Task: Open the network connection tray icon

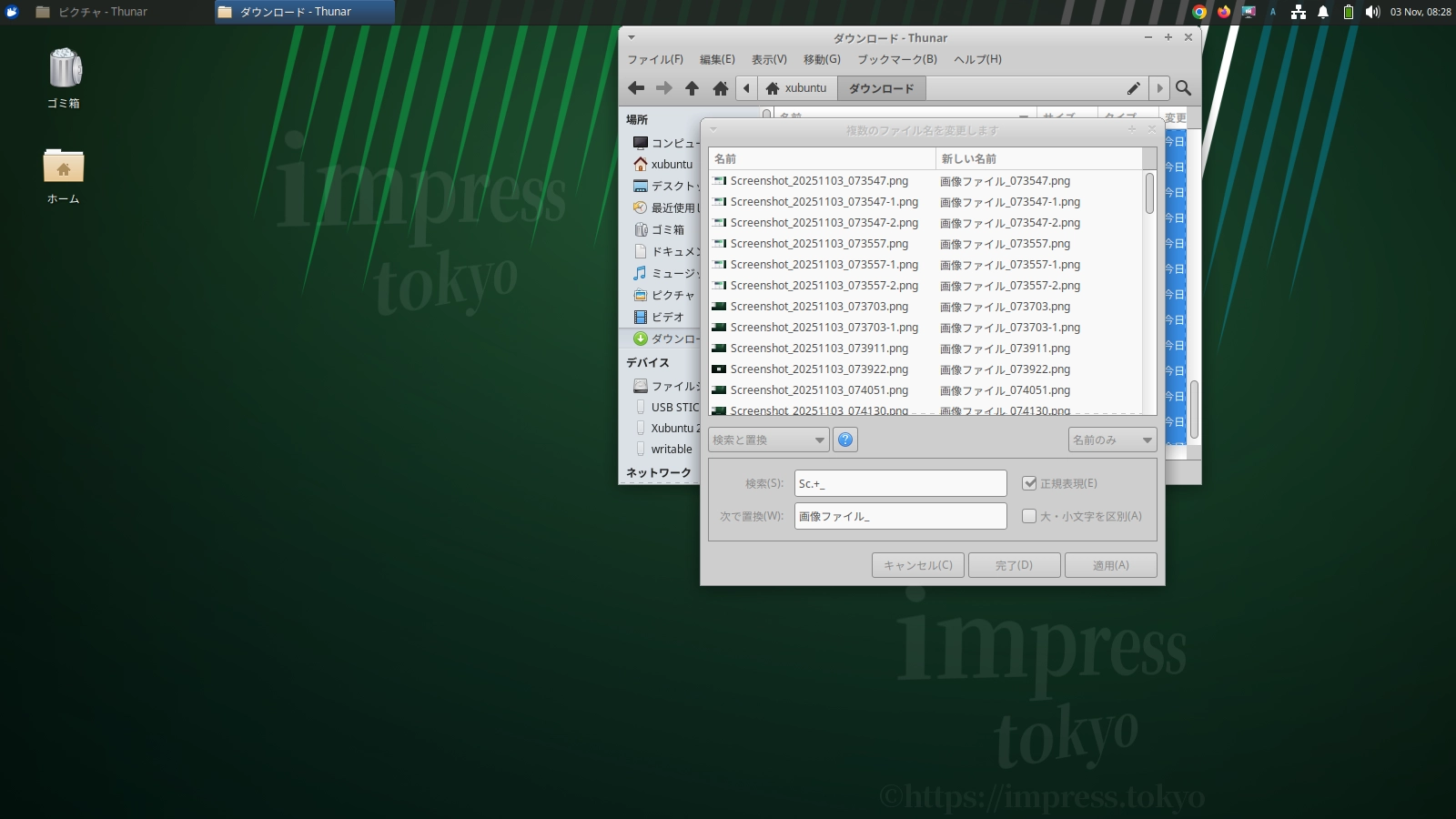Action: click(1299, 12)
